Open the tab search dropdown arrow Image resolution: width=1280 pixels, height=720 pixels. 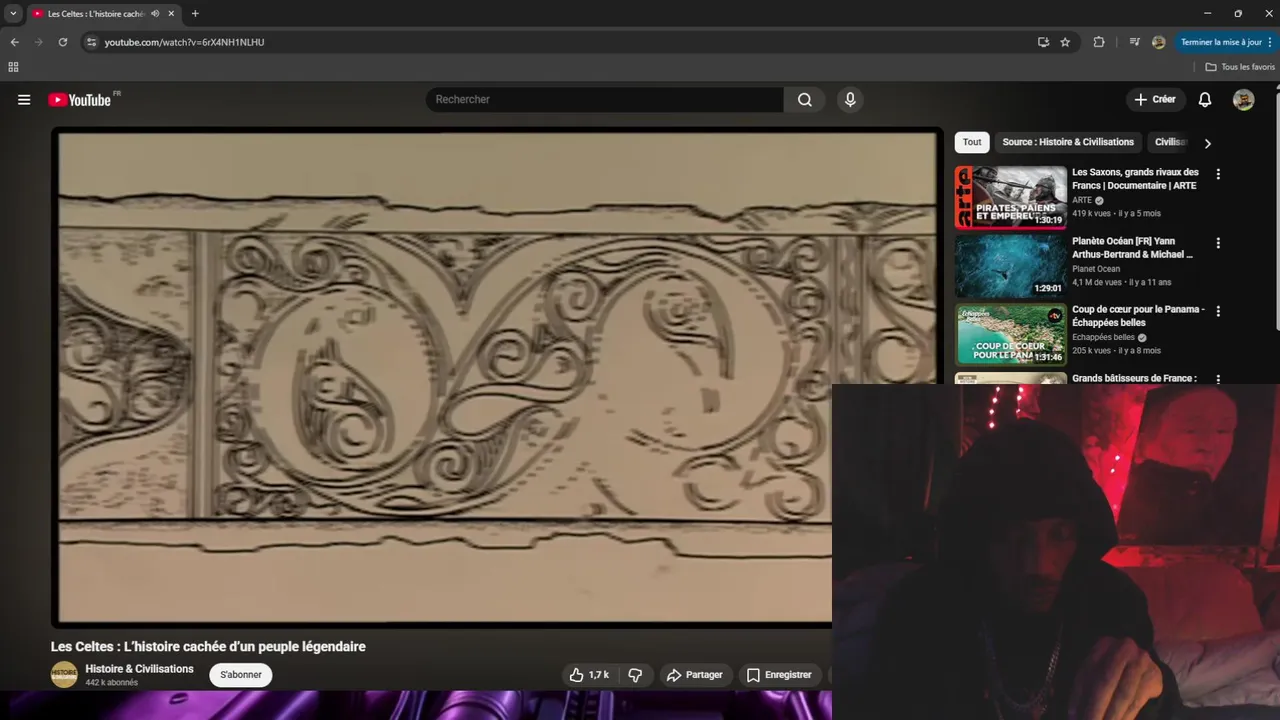click(x=13, y=14)
